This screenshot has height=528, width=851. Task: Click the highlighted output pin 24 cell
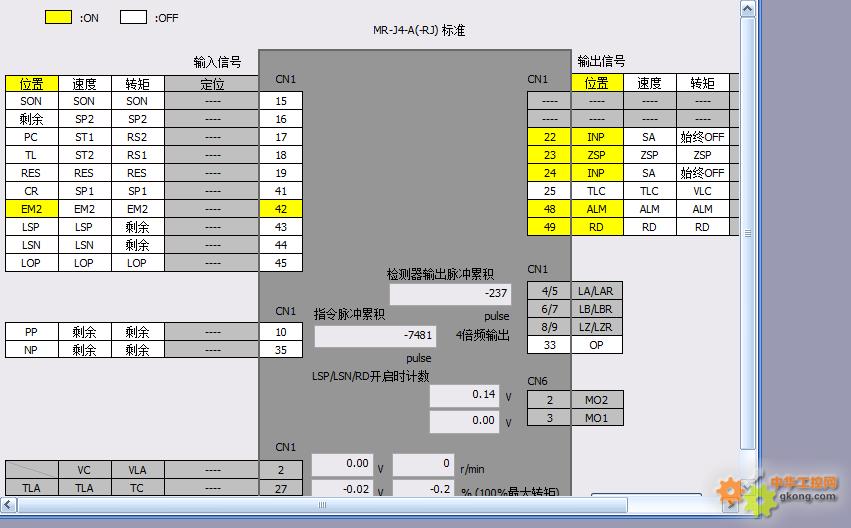(x=549, y=173)
